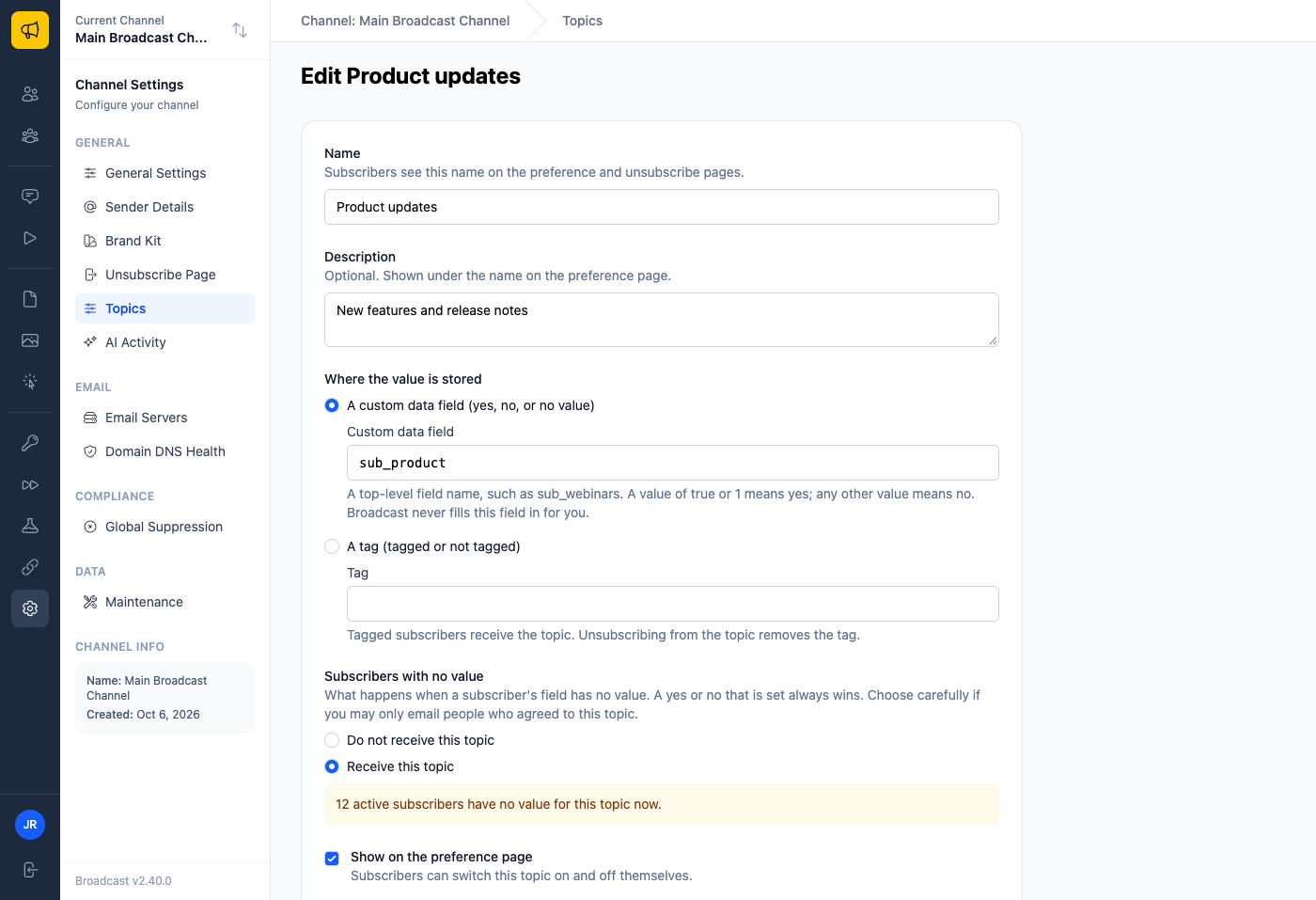
Task: Open the Current Channel switcher arrows
Action: pyautogui.click(x=240, y=30)
